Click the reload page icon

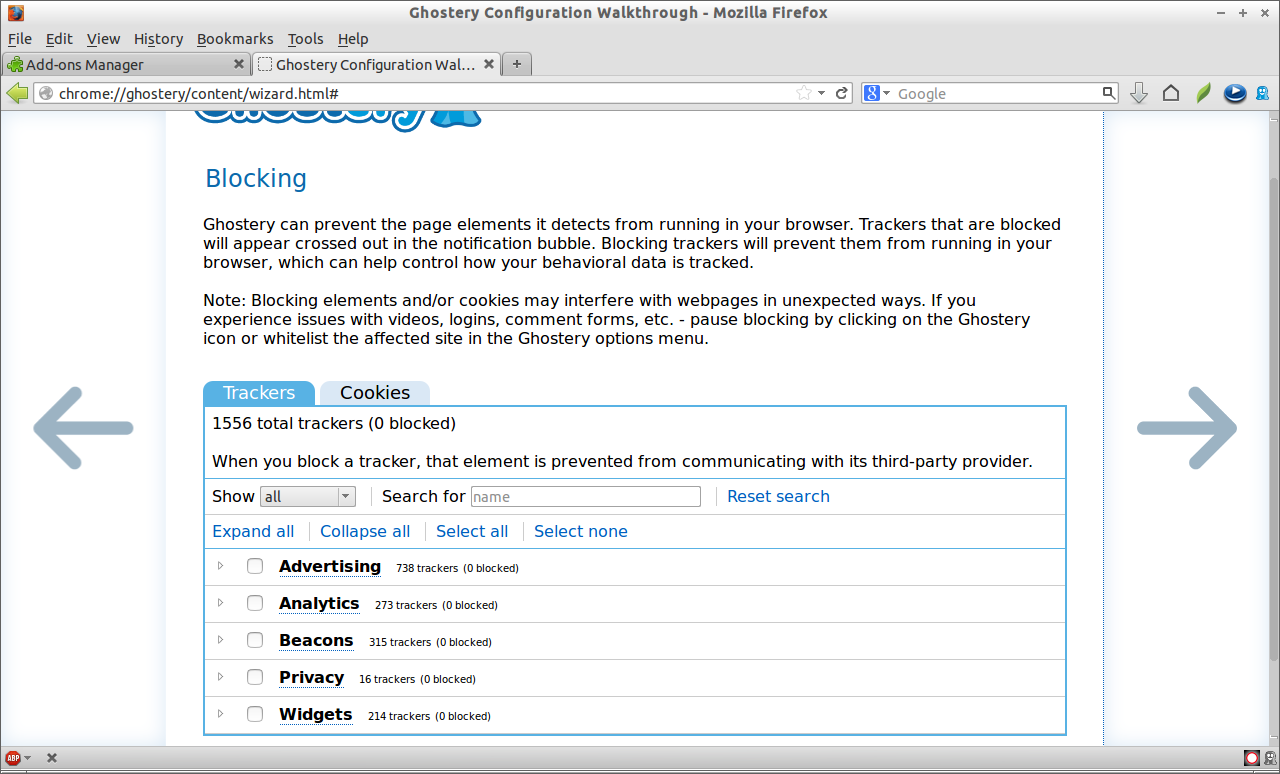pyautogui.click(x=842, y=93)
